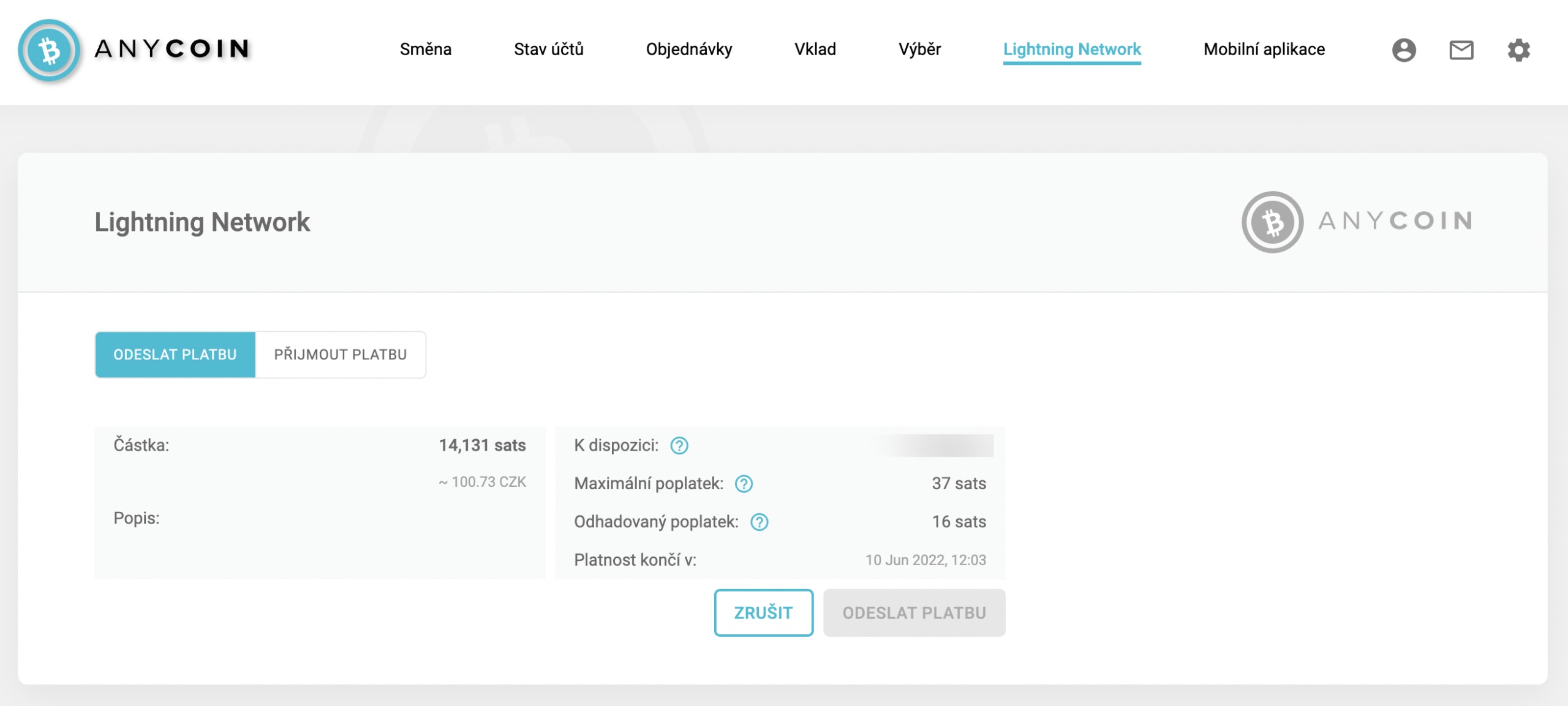This screenshot has height=706, width=1568.
Task: Click the ANYCOIN wordmark text in header
Action: coord(172,49)
